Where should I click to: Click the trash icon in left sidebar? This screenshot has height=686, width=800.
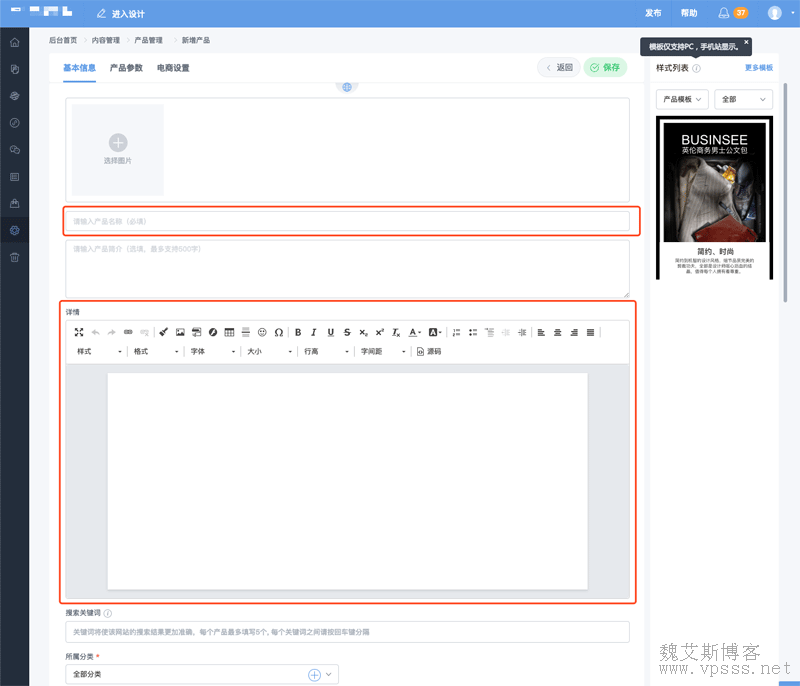(x=14, y=257)
